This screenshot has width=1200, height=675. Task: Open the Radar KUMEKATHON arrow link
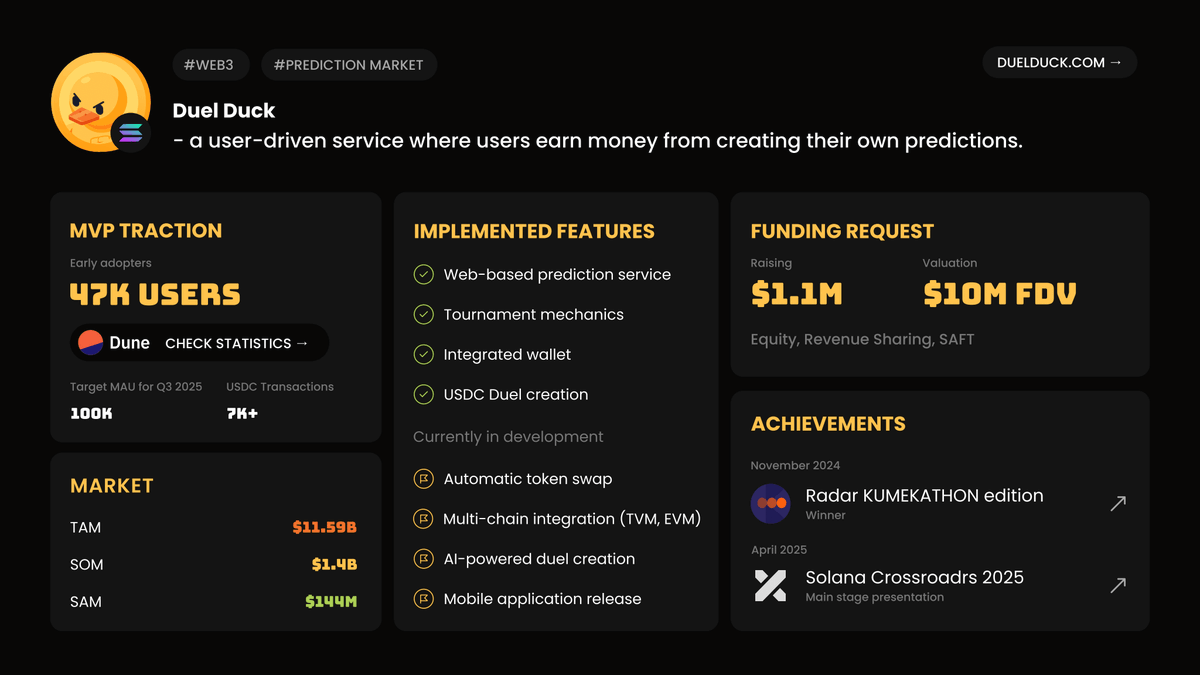[1118, 503]
